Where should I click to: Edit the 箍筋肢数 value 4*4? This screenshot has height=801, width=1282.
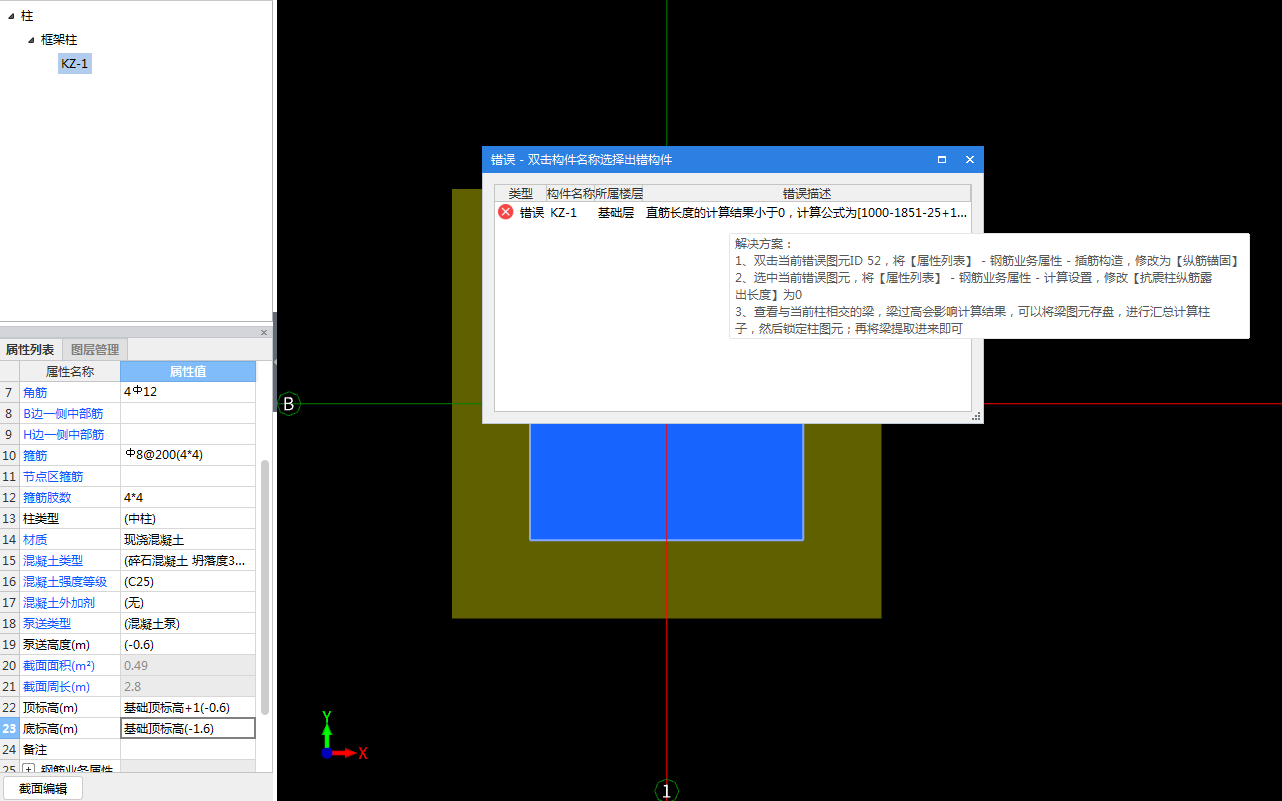[x=187, y=497]
